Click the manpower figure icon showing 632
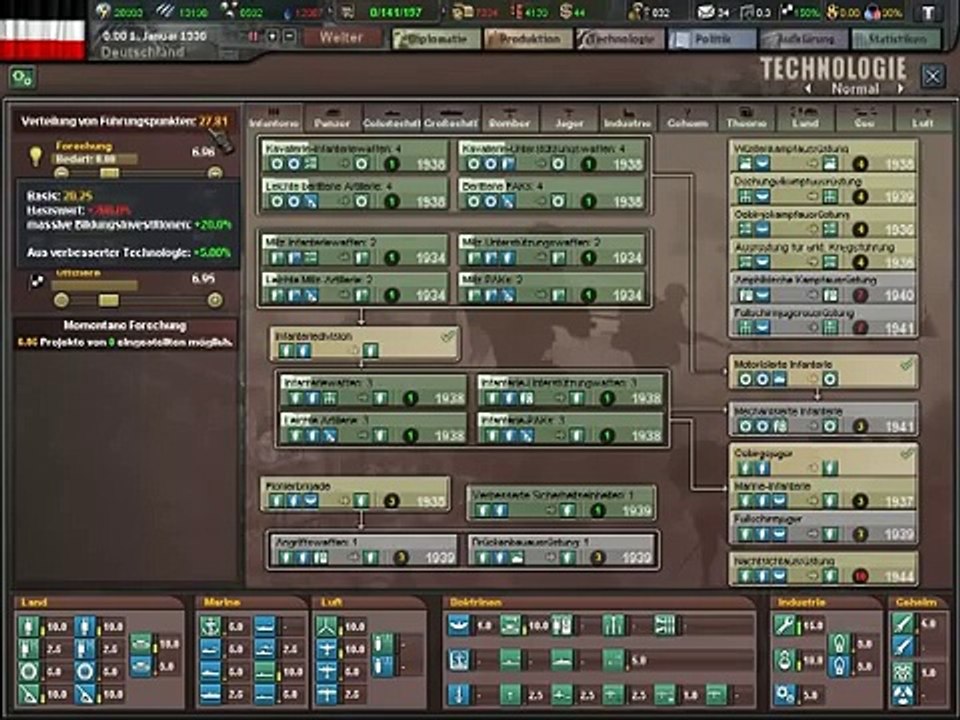The image size is (960, 720). click(637, 12)
